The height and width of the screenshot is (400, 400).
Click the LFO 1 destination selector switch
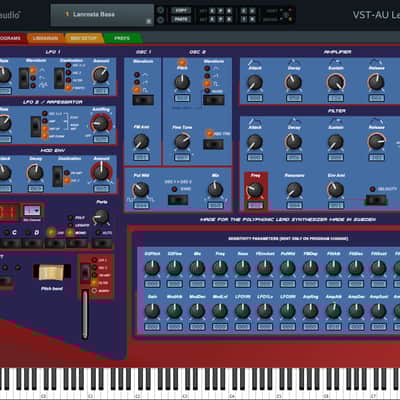click(x=59, y=78)
